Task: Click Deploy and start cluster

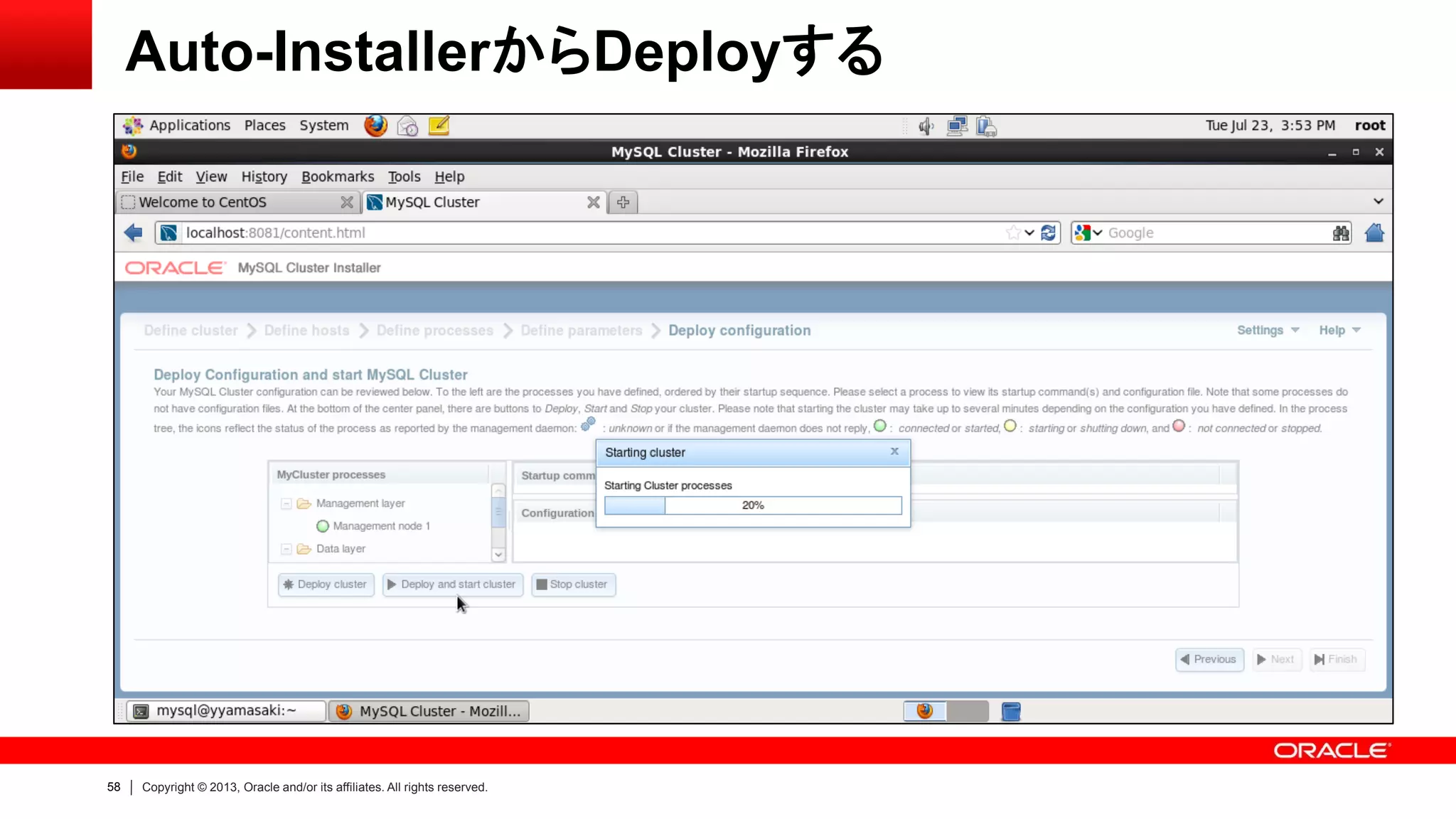Action: 452,584
